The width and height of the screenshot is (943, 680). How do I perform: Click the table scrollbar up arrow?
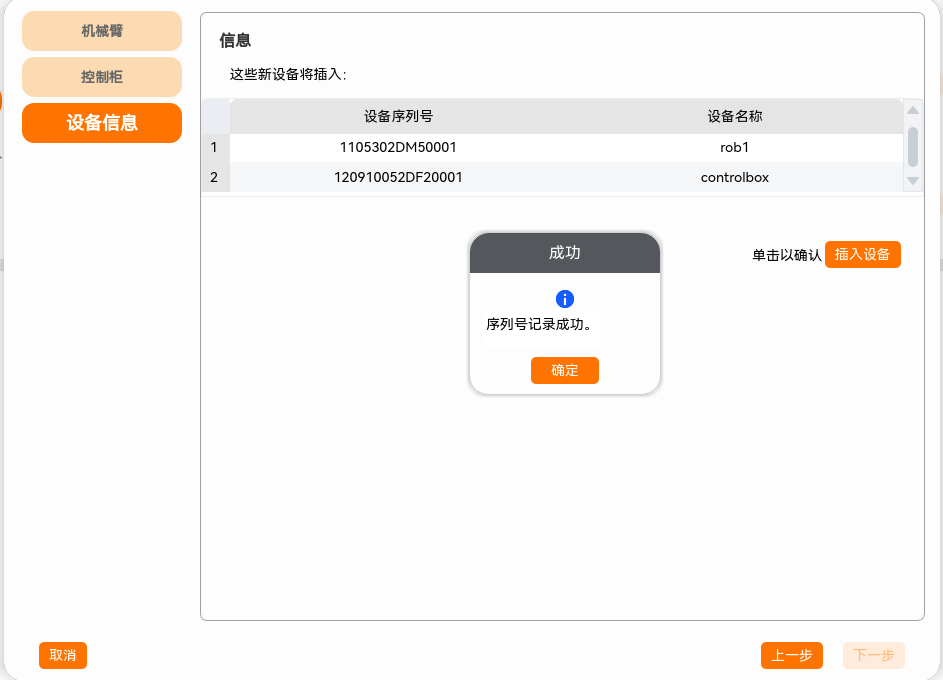912,110
